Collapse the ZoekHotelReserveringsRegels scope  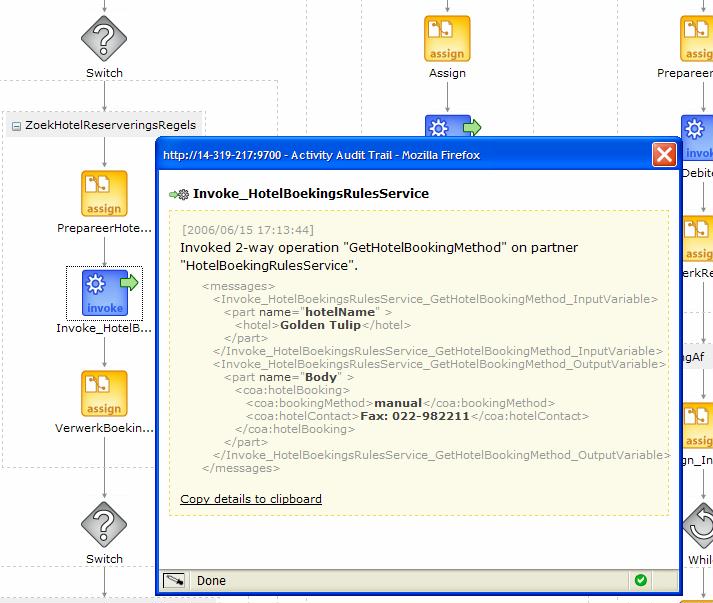pos(16,125)
